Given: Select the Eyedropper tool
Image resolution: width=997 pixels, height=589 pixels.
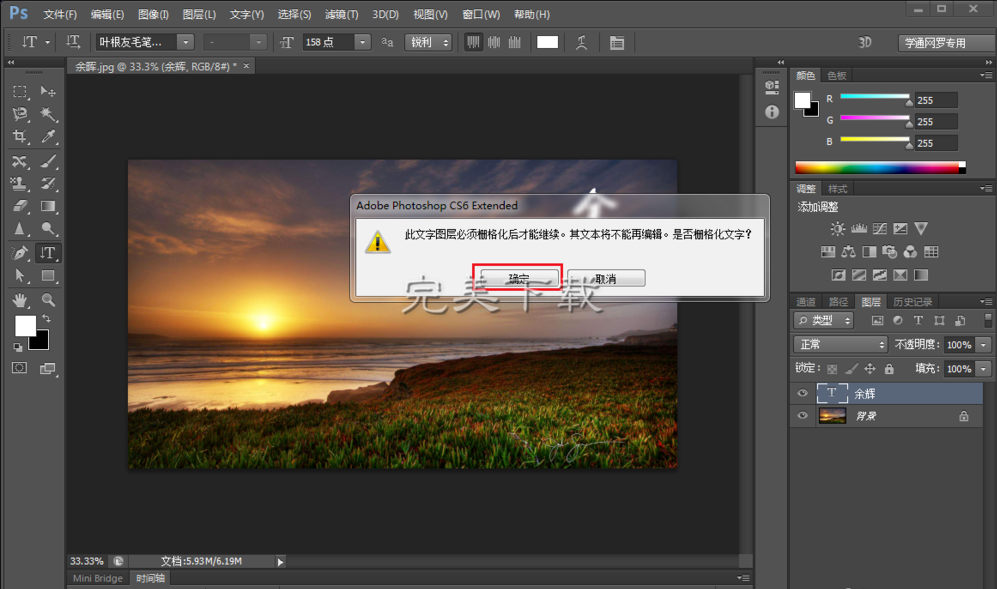Looking at the screenshot, I should (x=48, y=137).
